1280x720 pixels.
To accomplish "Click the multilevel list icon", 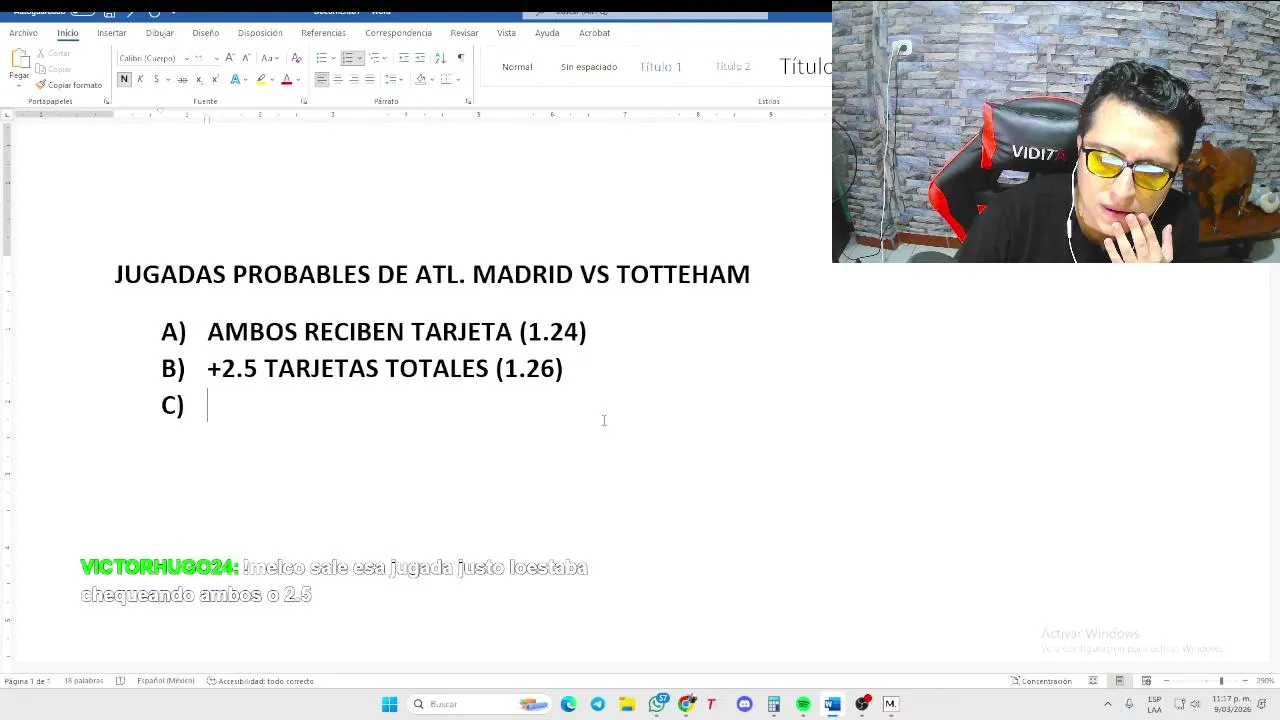I will pos(374,58).
